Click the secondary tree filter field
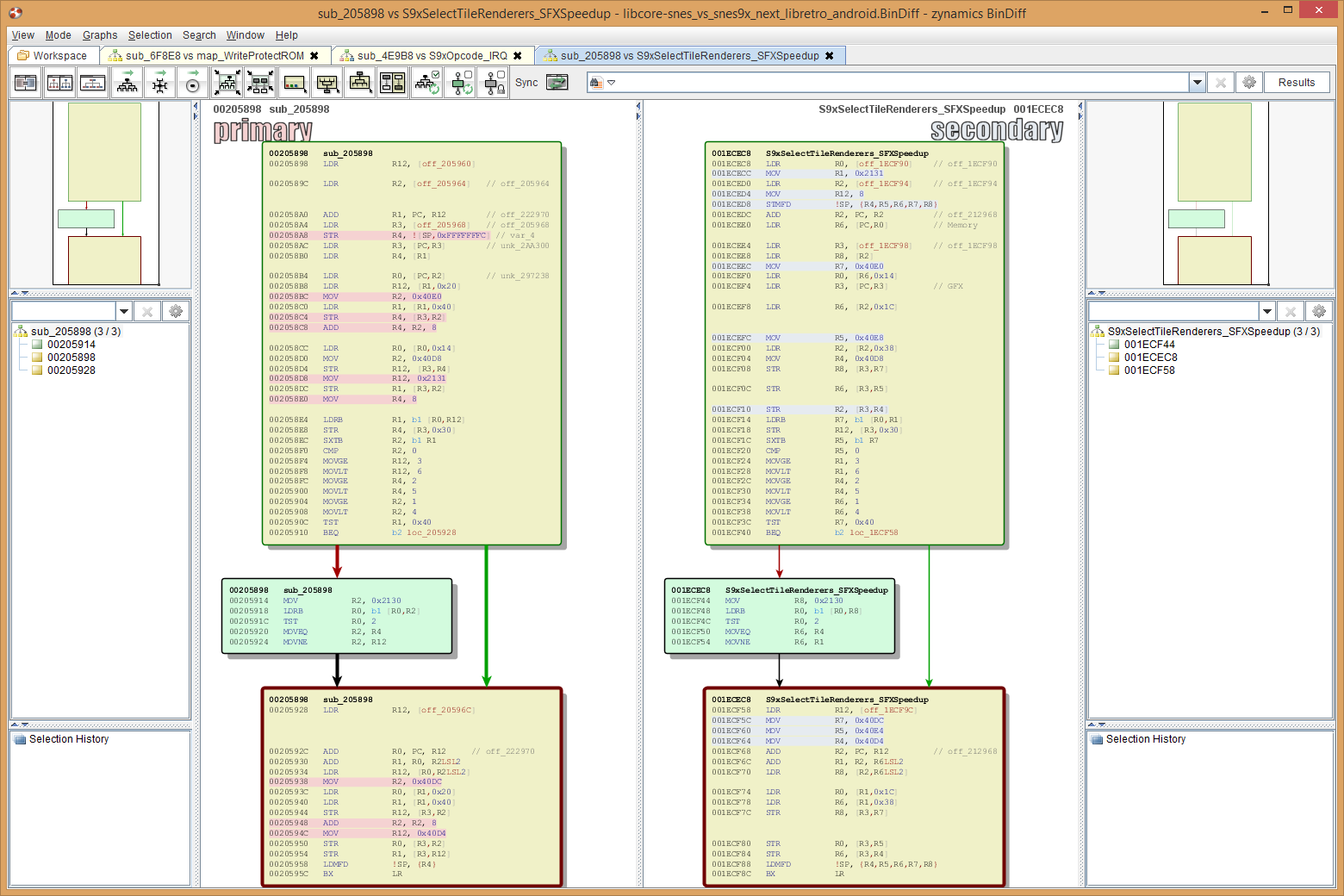The height and width of the screenshot is (896, 1344). coord(1173,311)
